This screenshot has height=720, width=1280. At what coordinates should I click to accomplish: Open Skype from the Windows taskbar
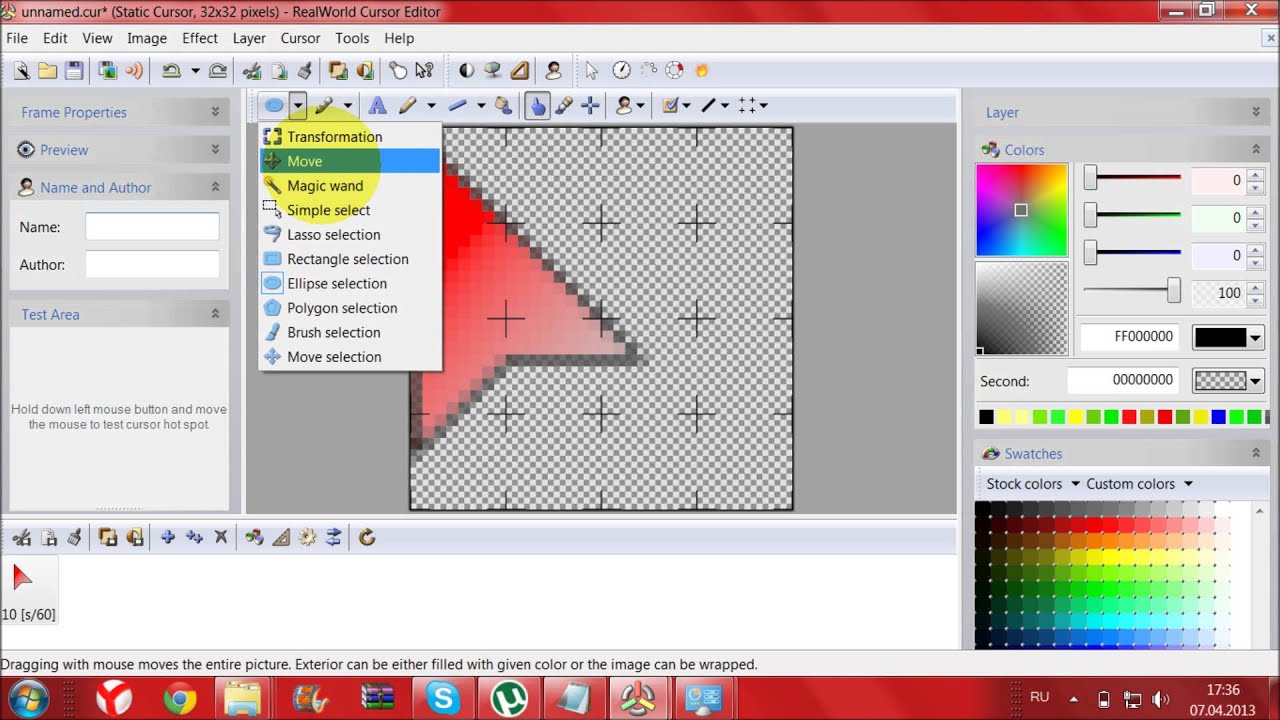point(443,698)
